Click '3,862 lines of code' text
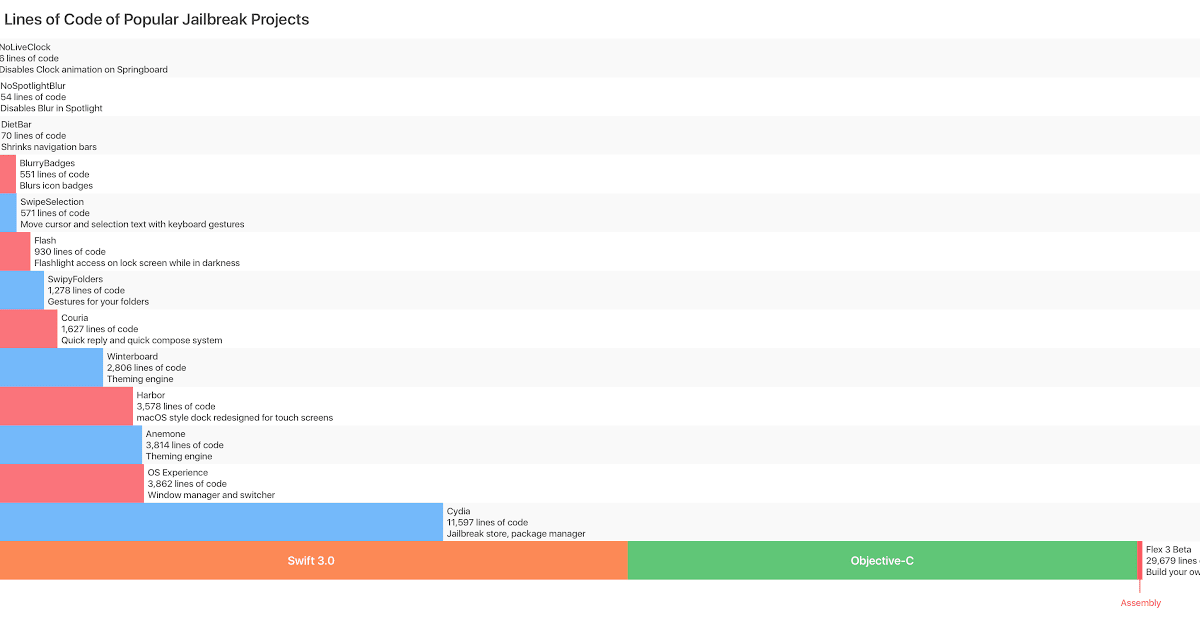1200x630 pixels. pyautogui.click(x=187, y=484)
